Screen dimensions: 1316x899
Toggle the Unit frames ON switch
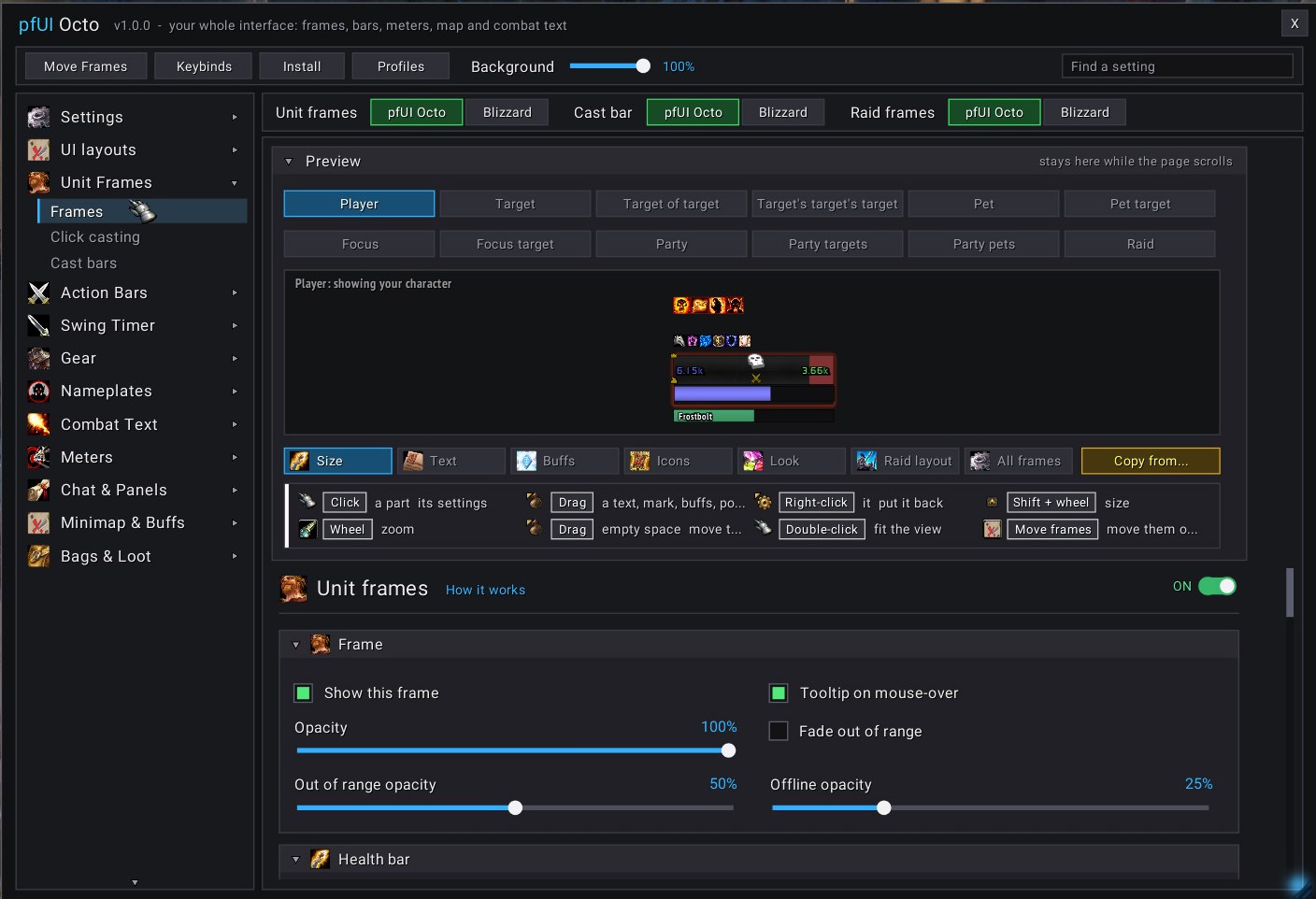click(x=1217, y=586)
